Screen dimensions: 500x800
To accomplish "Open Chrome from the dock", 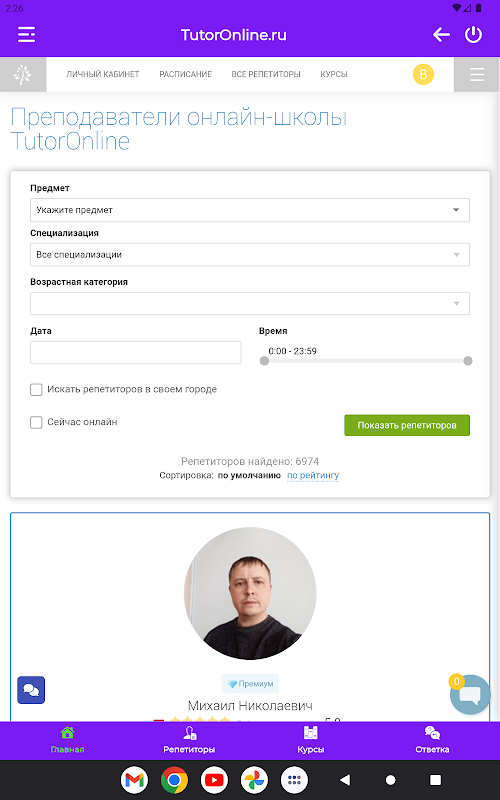I will (x=174, y=780).
